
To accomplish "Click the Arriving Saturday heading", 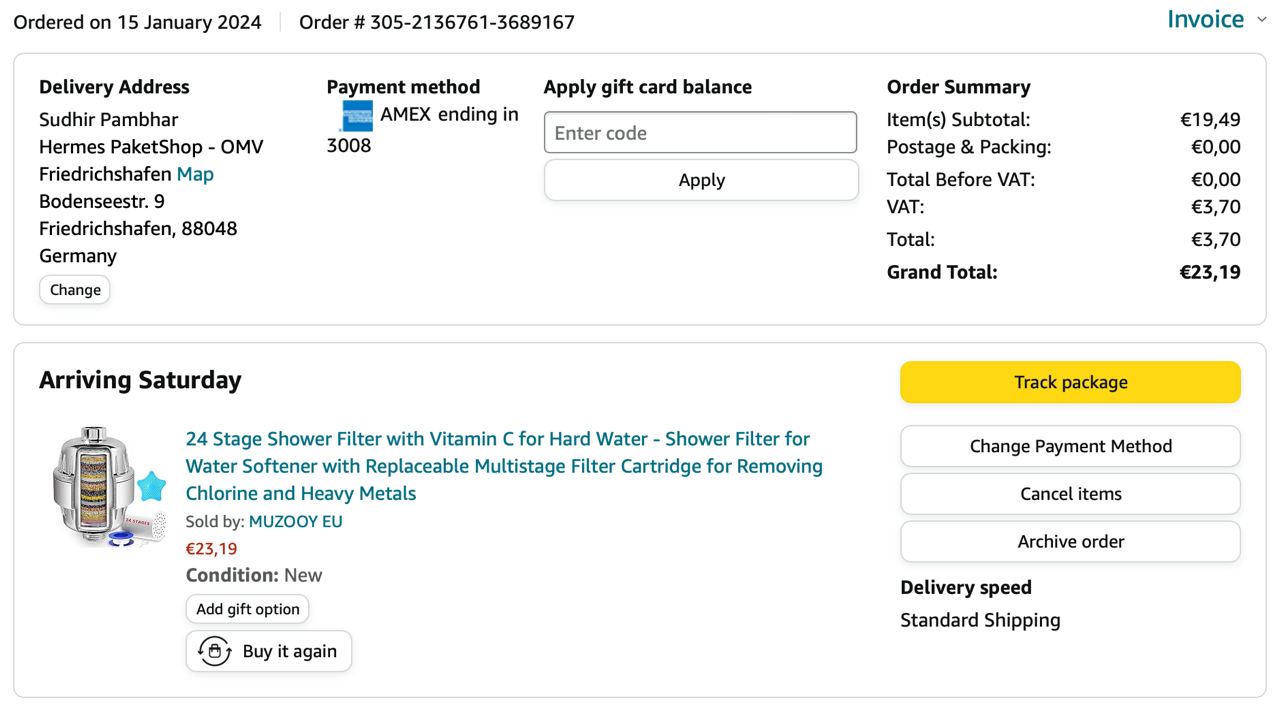I will (x=140, y=380).
